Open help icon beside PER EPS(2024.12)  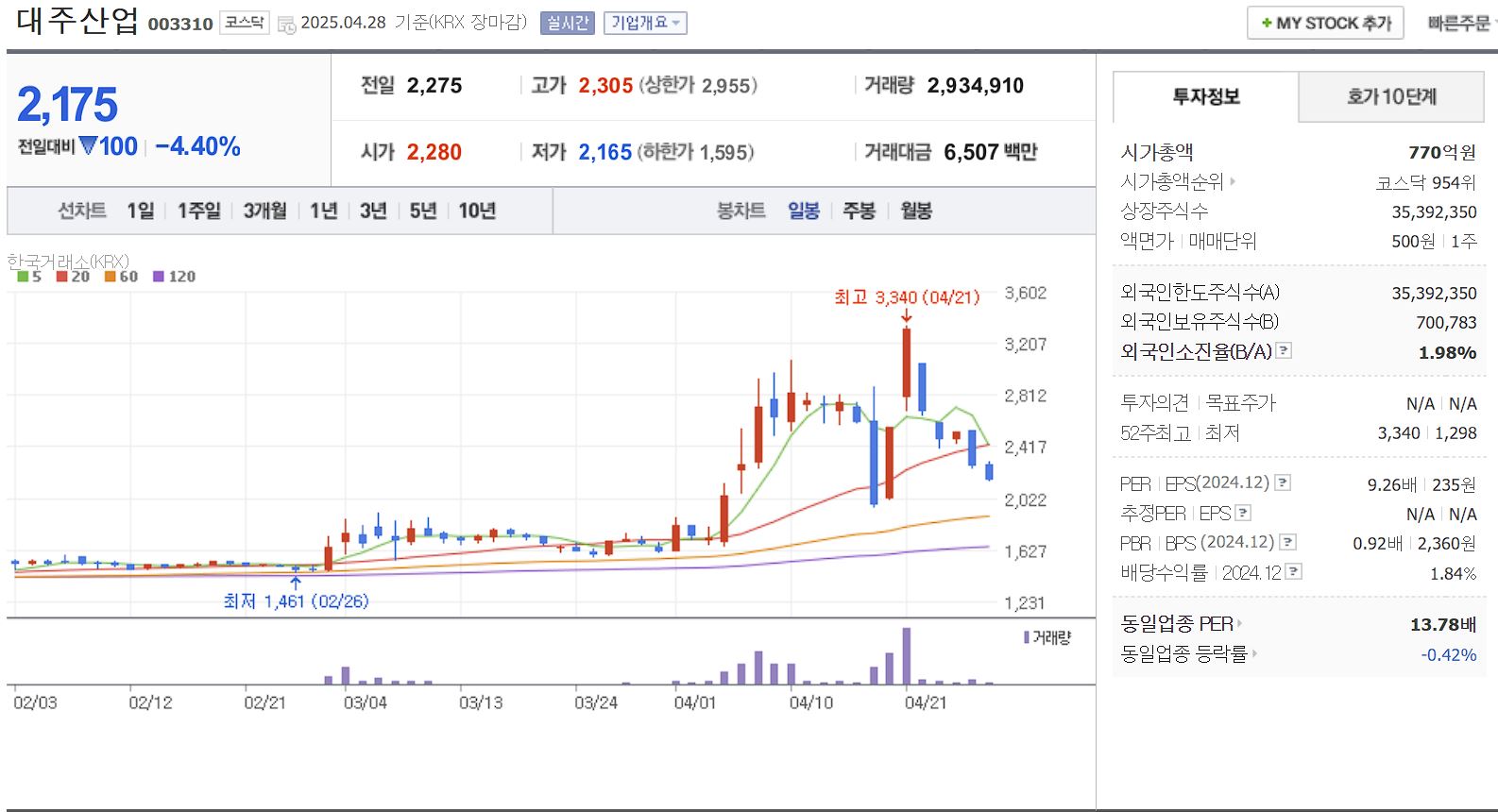[x=1283, y=482]
